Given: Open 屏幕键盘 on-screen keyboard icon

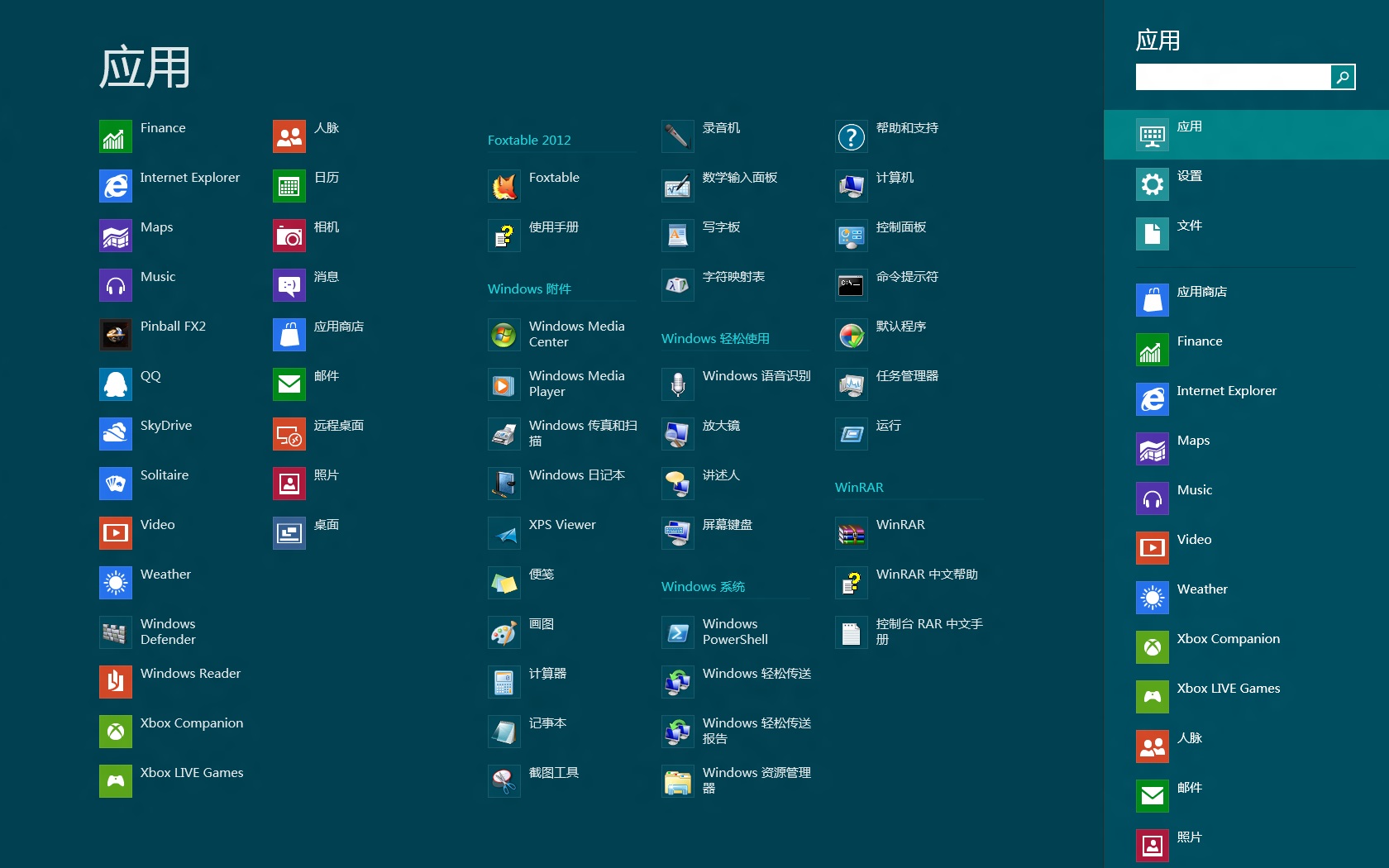Looking at the screenshot, I should point(678,533).
